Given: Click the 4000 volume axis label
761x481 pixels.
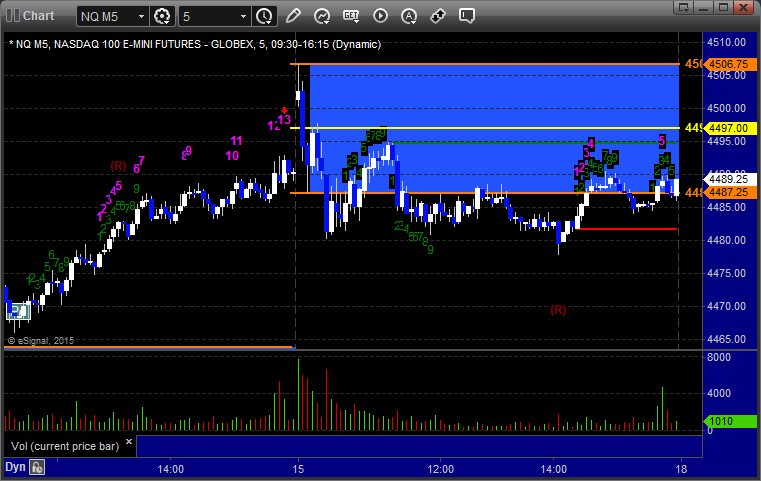Looking at the screenshot, I should pos(719,393).
